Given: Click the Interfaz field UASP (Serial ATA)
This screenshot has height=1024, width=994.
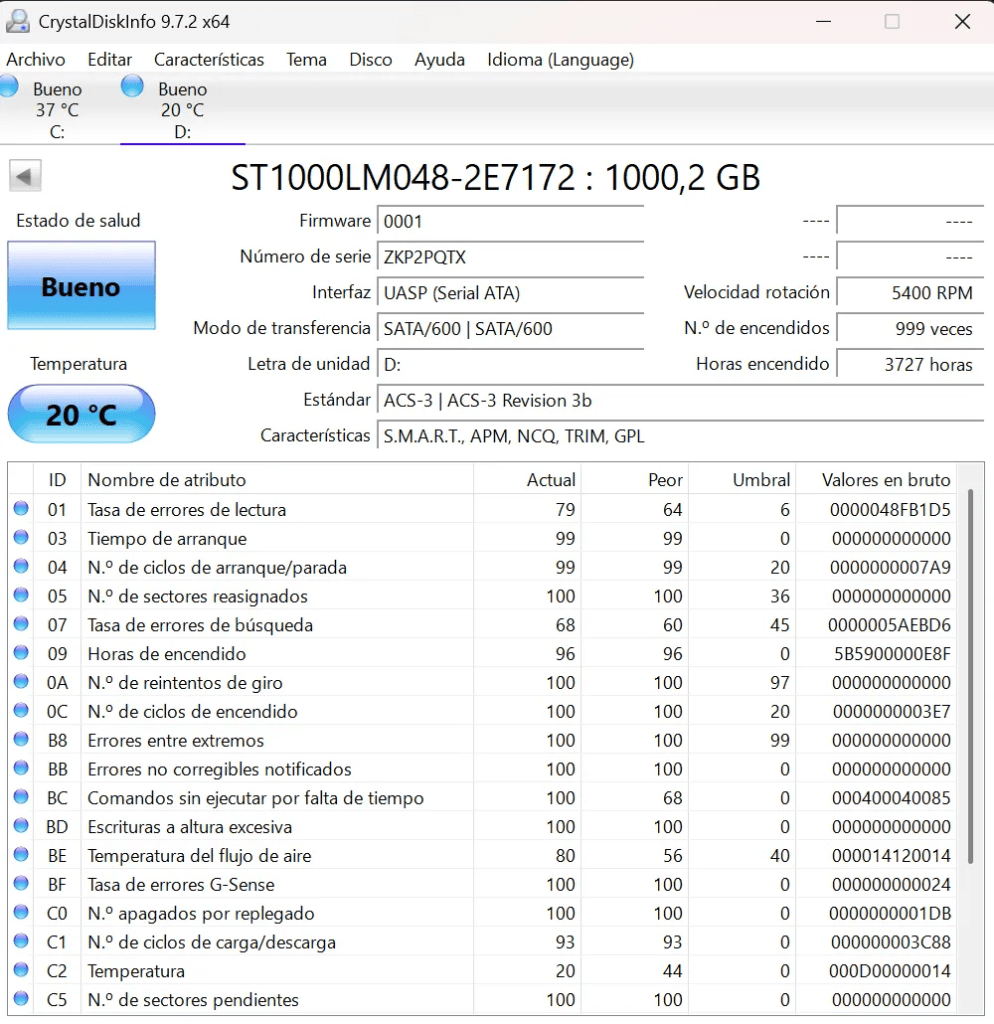Looking at the screenshot, I should click(510, 293).
